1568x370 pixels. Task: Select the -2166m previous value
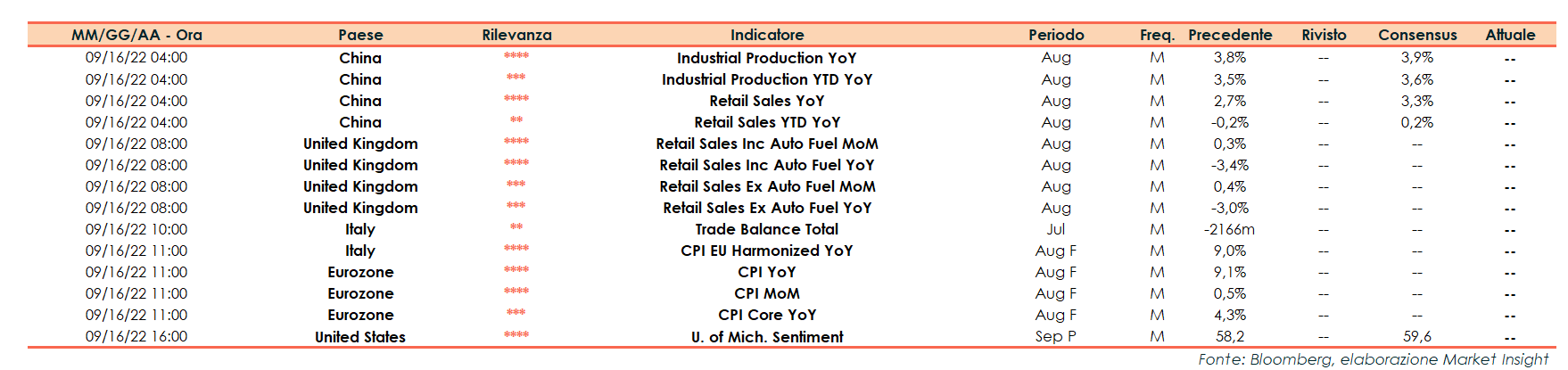[1229, 229]
